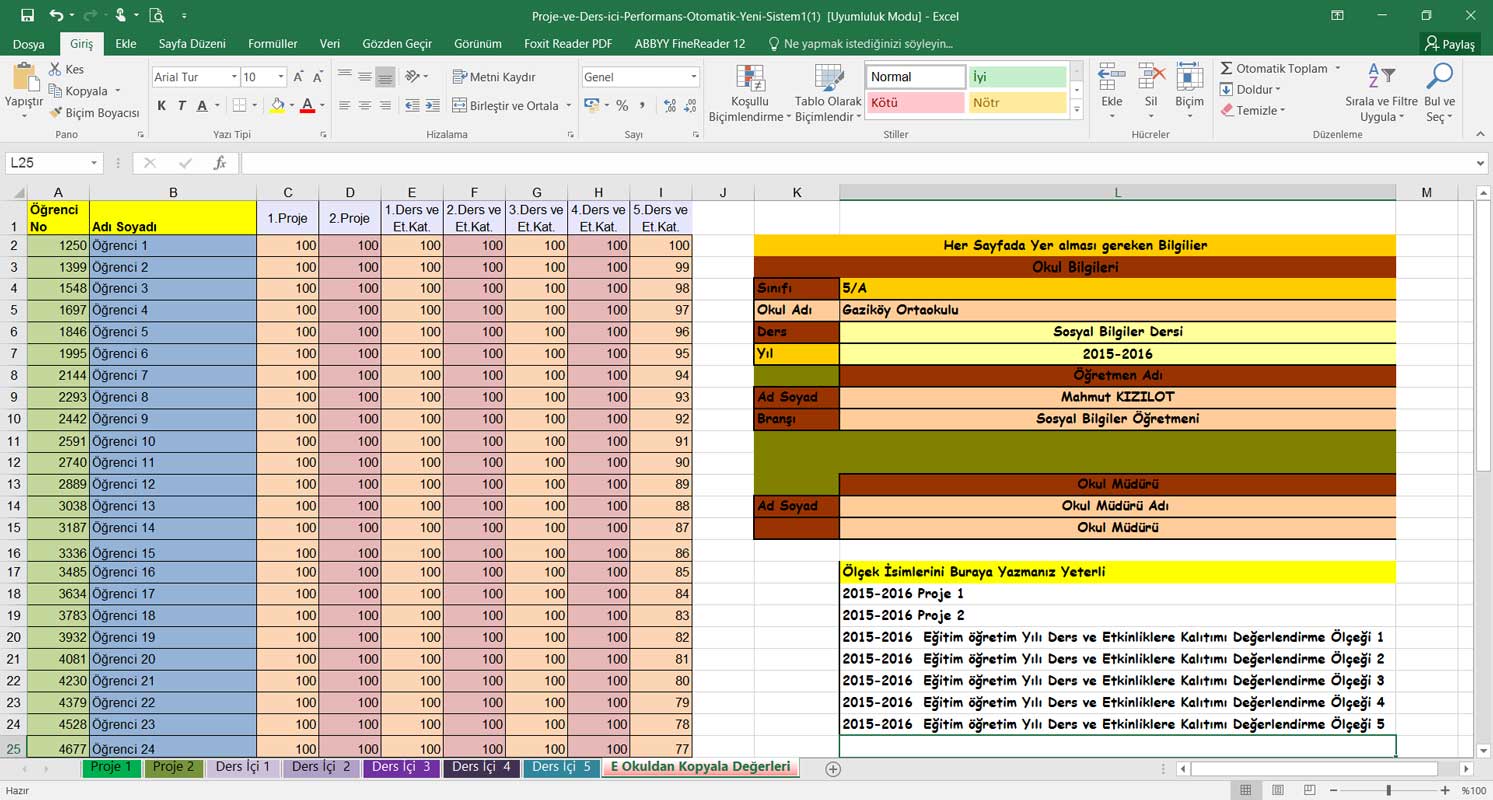
Task: Open the Formüller ribbon tab
Action: pyautogui.click(x=273, y=44)
